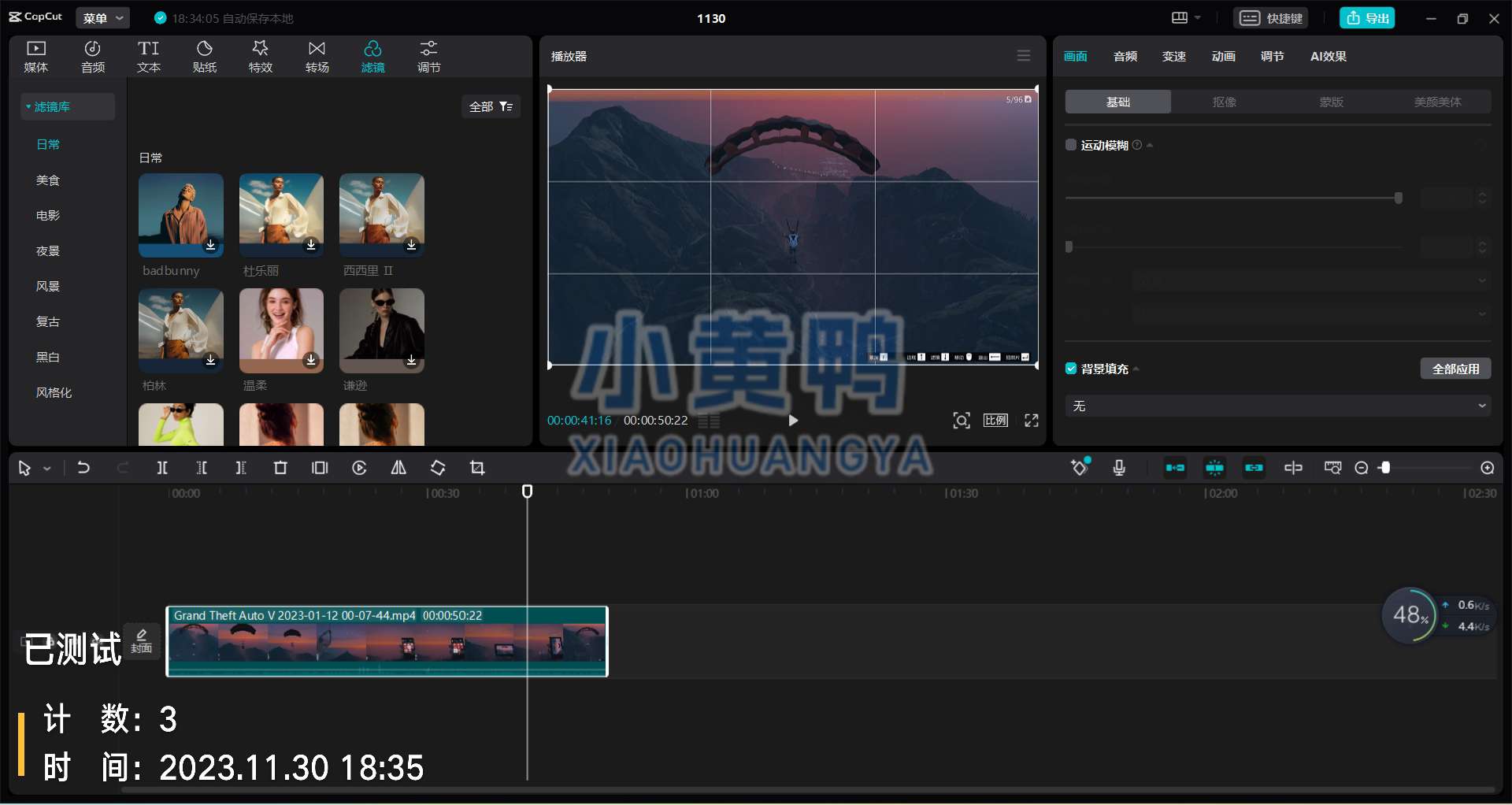Click the 快捷键 shortcuts button

coord(1271,18)
